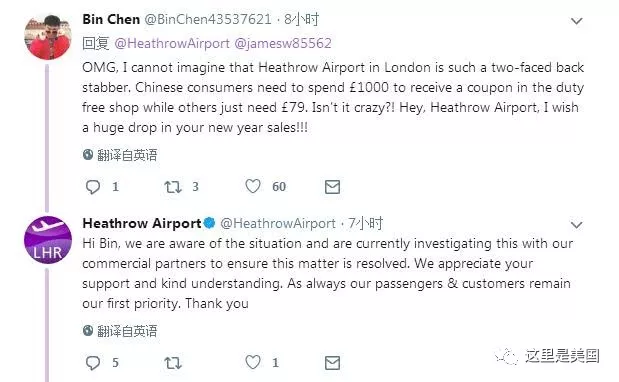The height and width of the screenshot is (382, 619).
Task: View Heathrow LHR purple avatar
Action: pyautogui.click(x=48, y=240)
